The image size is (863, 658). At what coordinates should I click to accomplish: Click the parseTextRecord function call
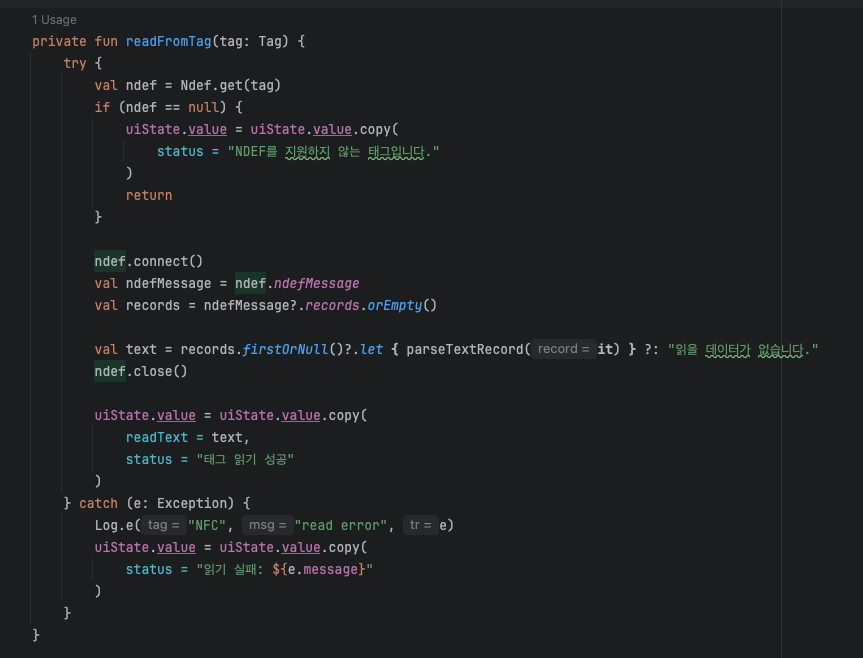[x=465, y=349]
